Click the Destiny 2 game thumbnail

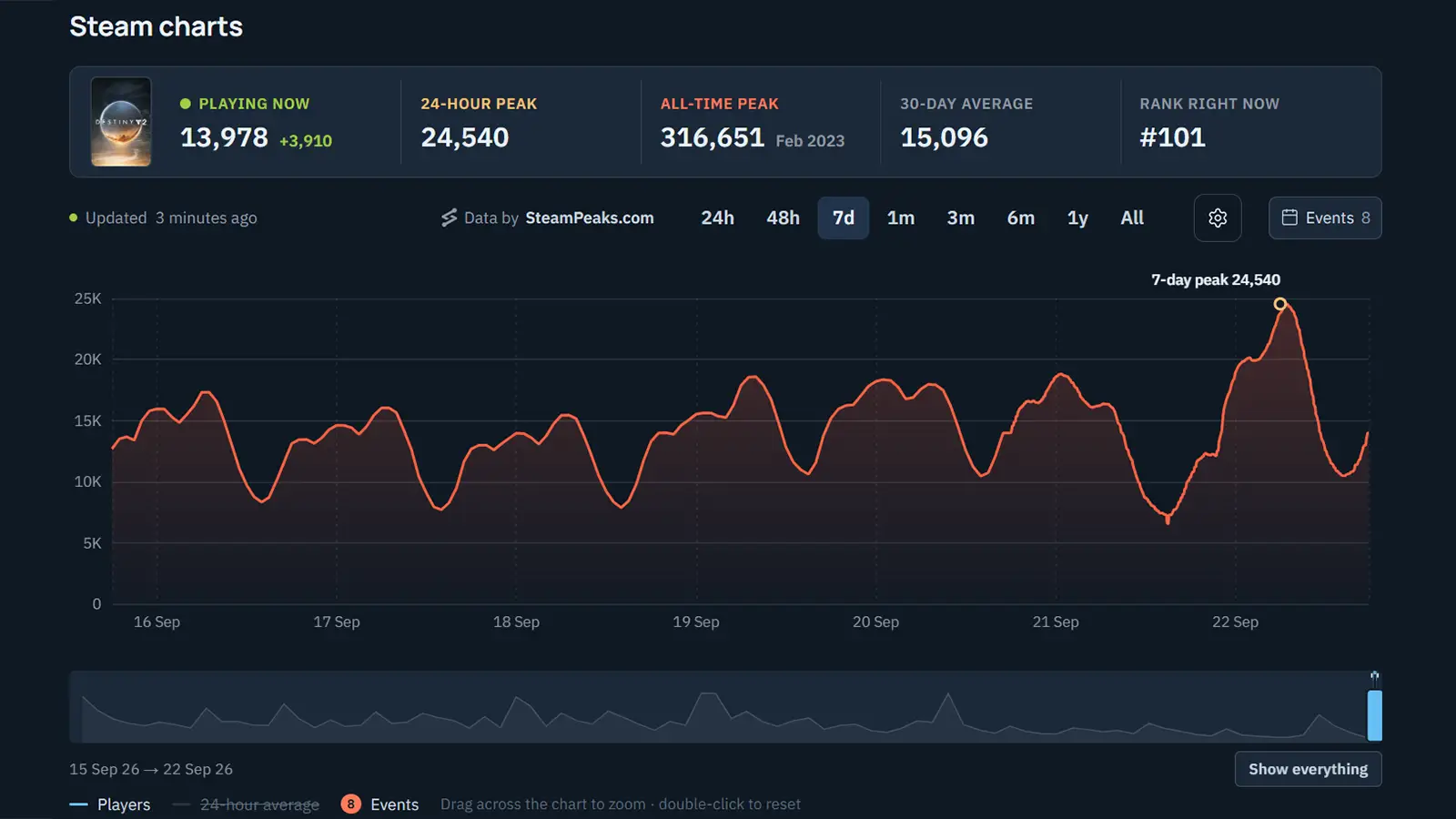pyautogui.click(x=121, y=122)
